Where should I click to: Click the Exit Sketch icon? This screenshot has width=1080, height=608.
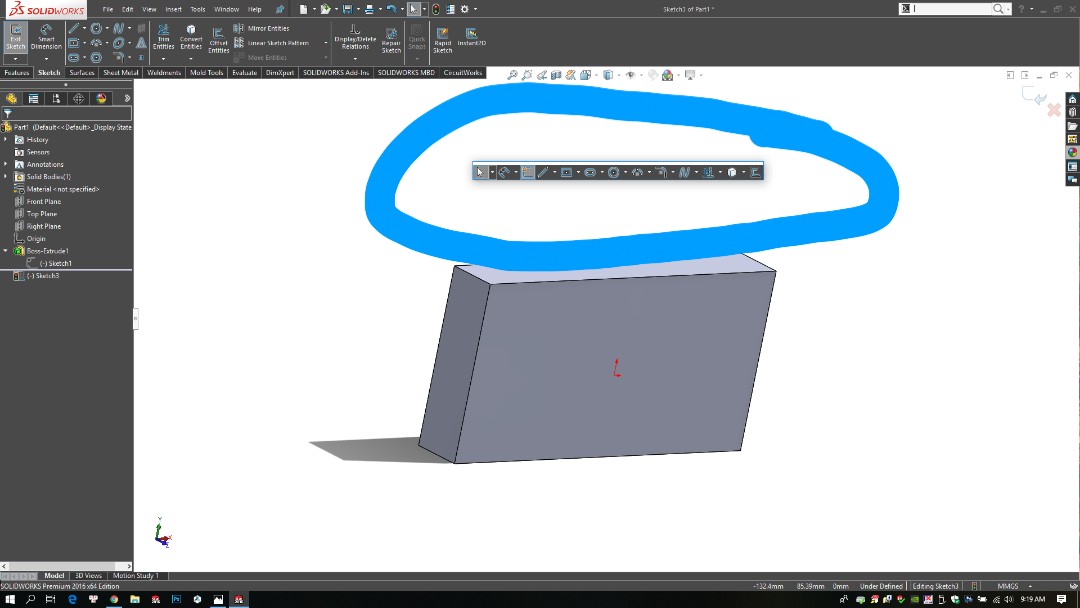click(14, 35)
